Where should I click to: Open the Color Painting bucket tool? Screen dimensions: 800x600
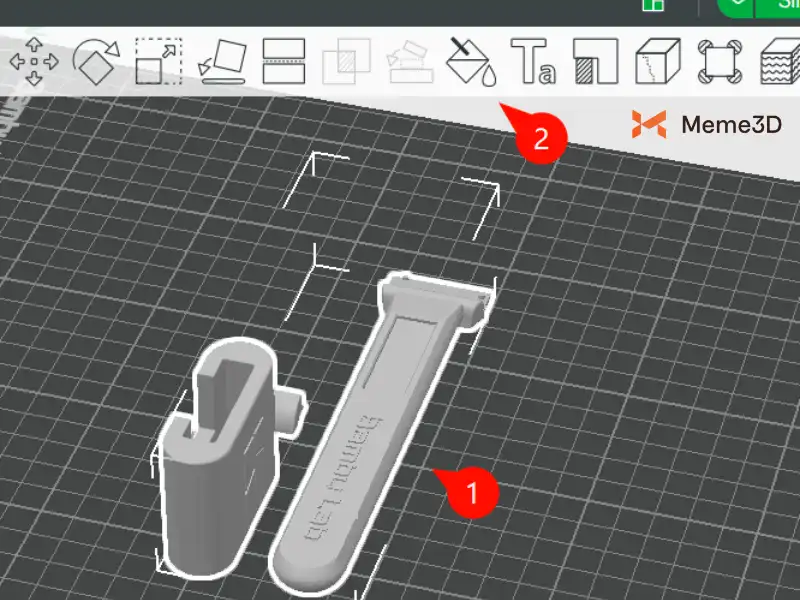tap(470, 62)
